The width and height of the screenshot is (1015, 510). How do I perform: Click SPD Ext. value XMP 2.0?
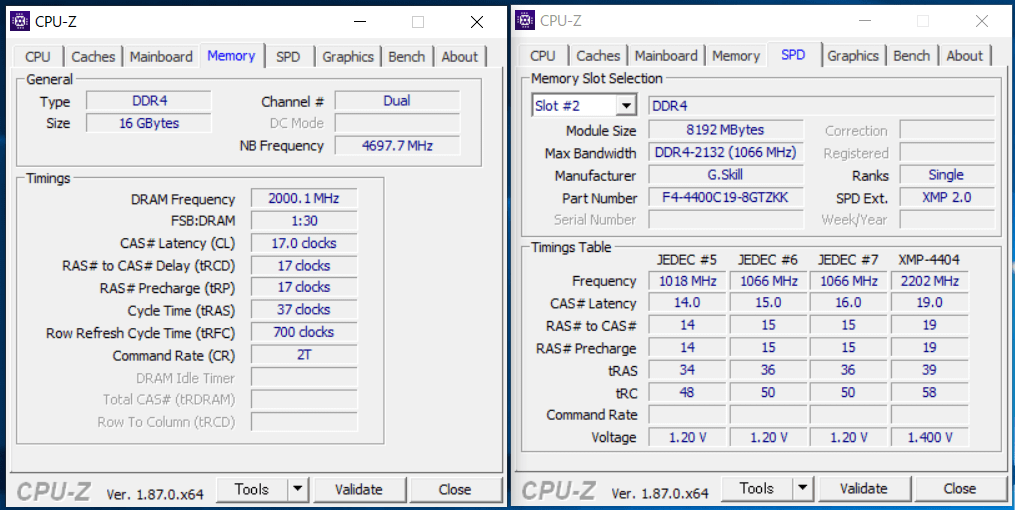[x=946, y=197]
